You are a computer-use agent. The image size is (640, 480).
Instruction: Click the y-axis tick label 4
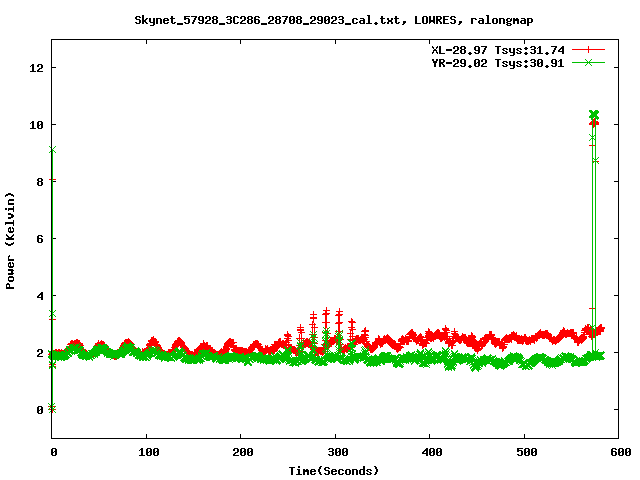coord(40,296)
